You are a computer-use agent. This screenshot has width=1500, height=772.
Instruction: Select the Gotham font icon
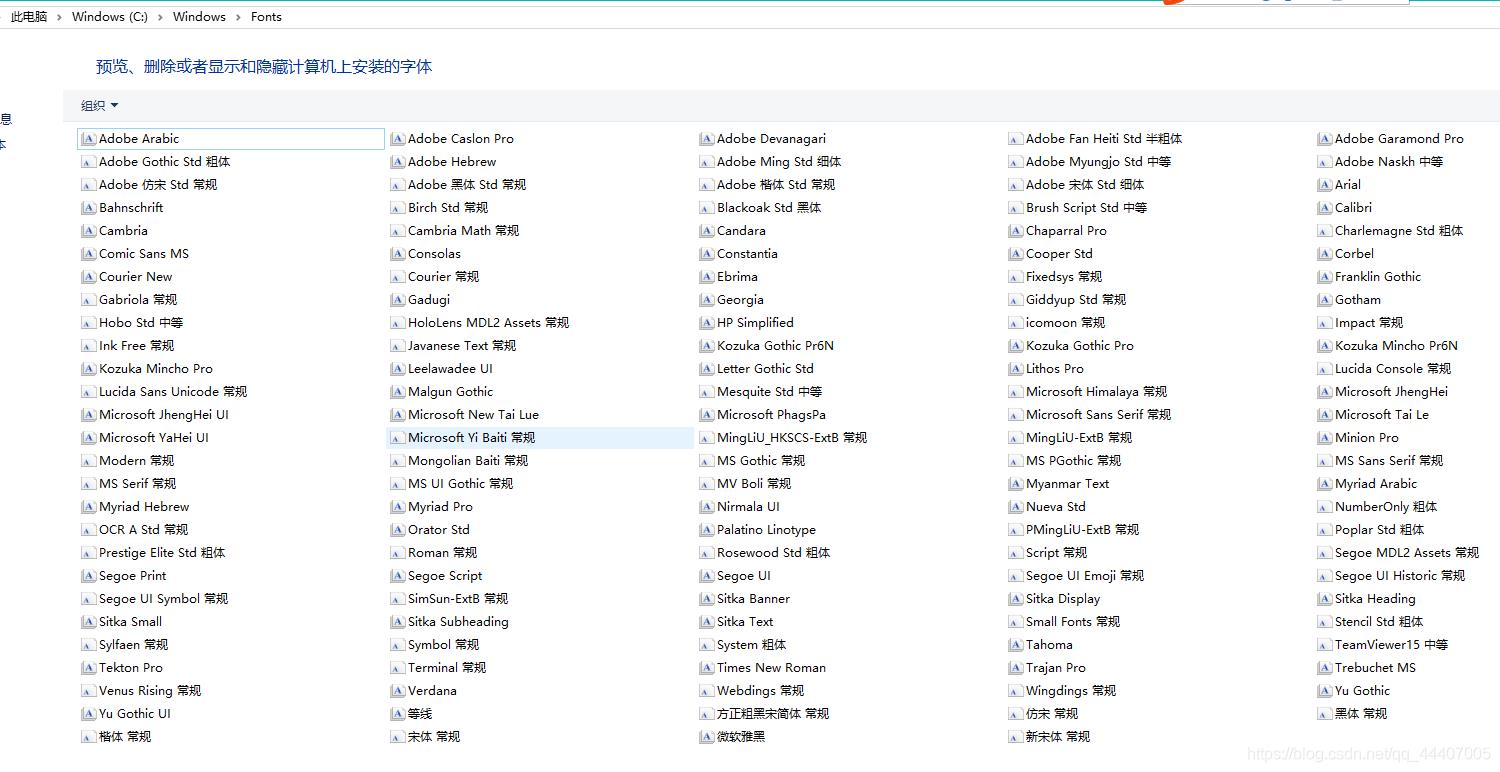point(1324,300)
